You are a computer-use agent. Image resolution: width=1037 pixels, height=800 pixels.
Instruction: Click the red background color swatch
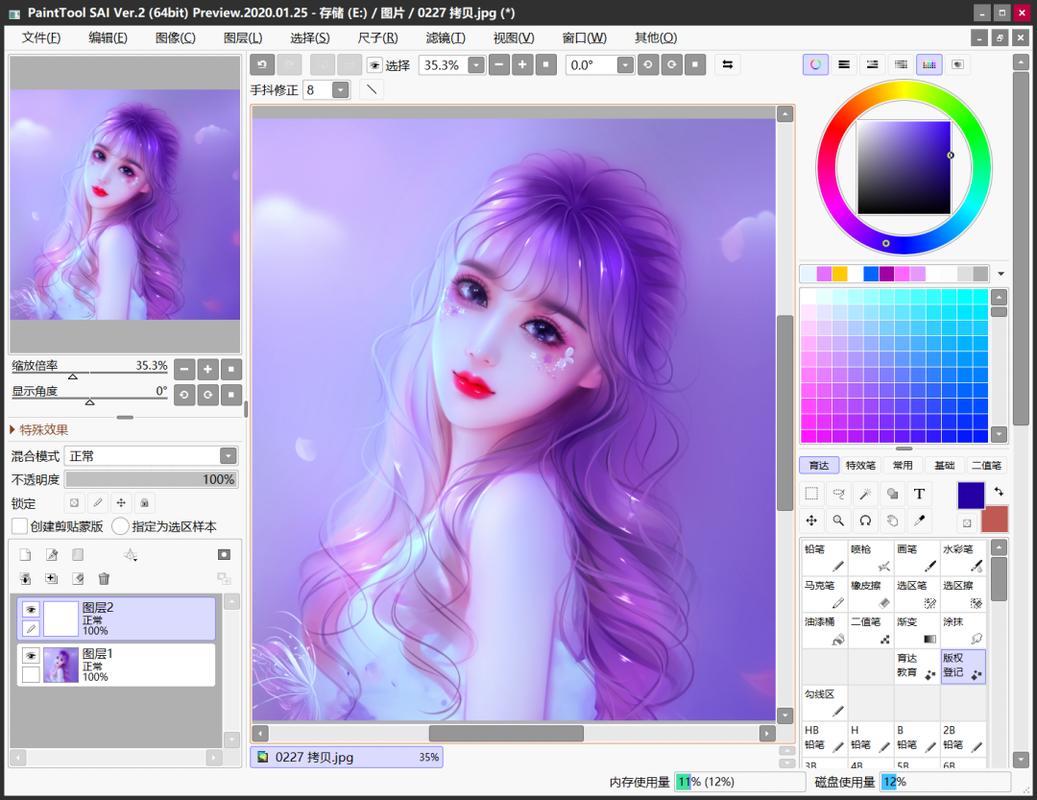click(x=994, y=519)
